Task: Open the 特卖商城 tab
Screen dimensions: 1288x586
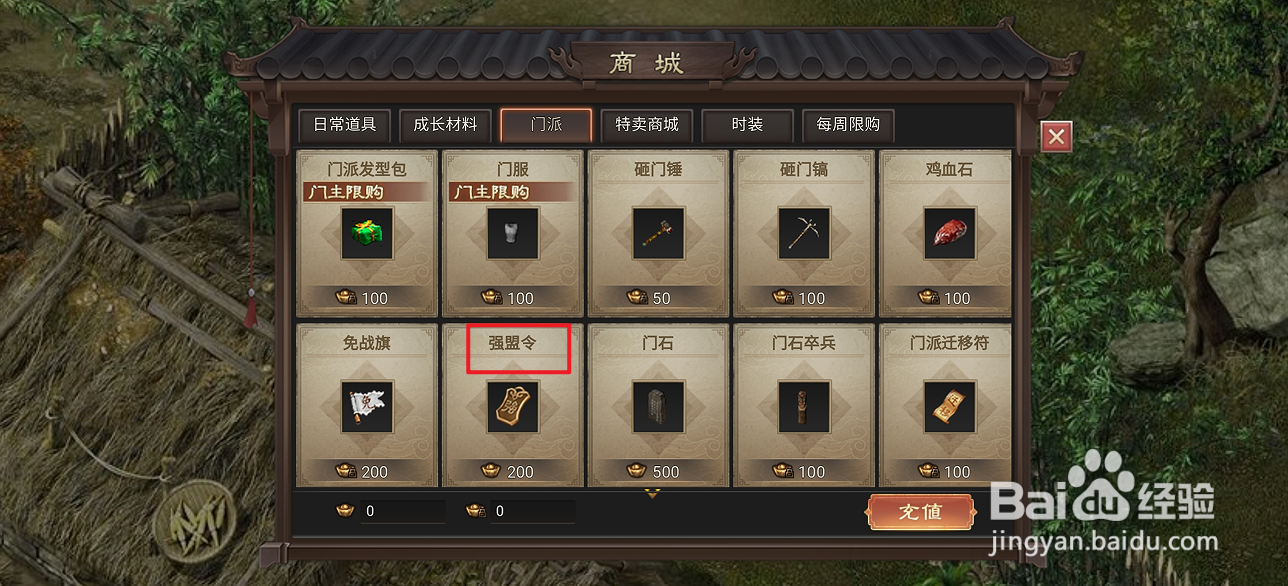Action: (x=647, y=125)
